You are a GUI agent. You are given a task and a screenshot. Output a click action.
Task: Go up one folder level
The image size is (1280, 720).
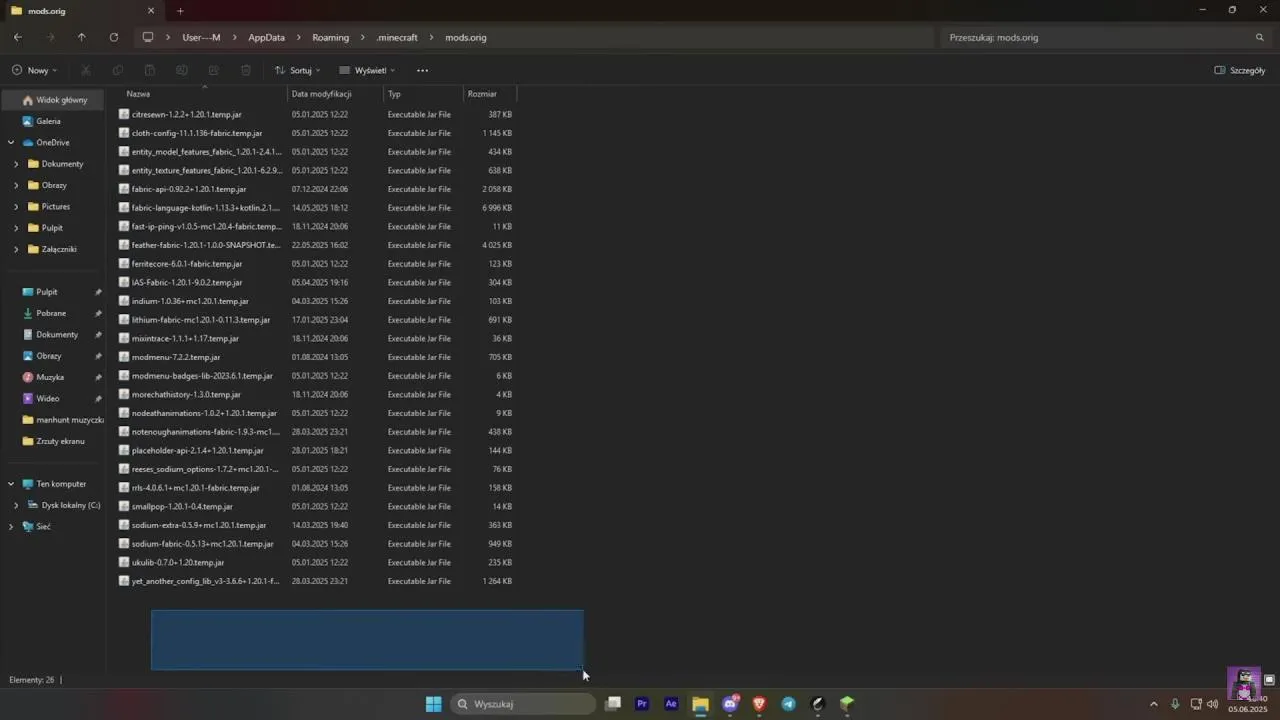point(82,37)
